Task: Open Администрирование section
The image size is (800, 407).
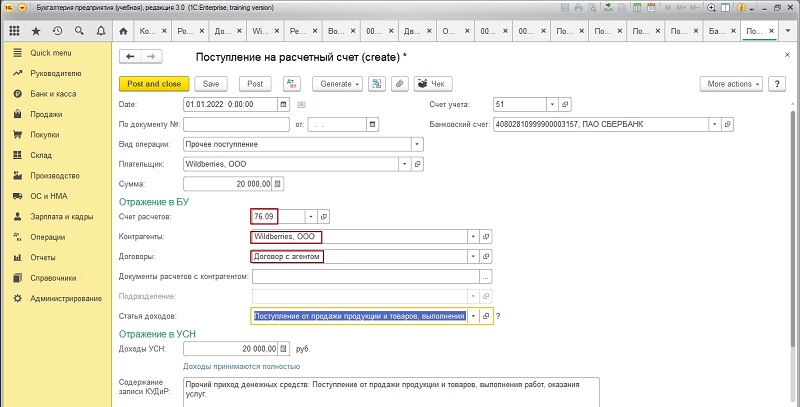Action: (x=66, y=298)
